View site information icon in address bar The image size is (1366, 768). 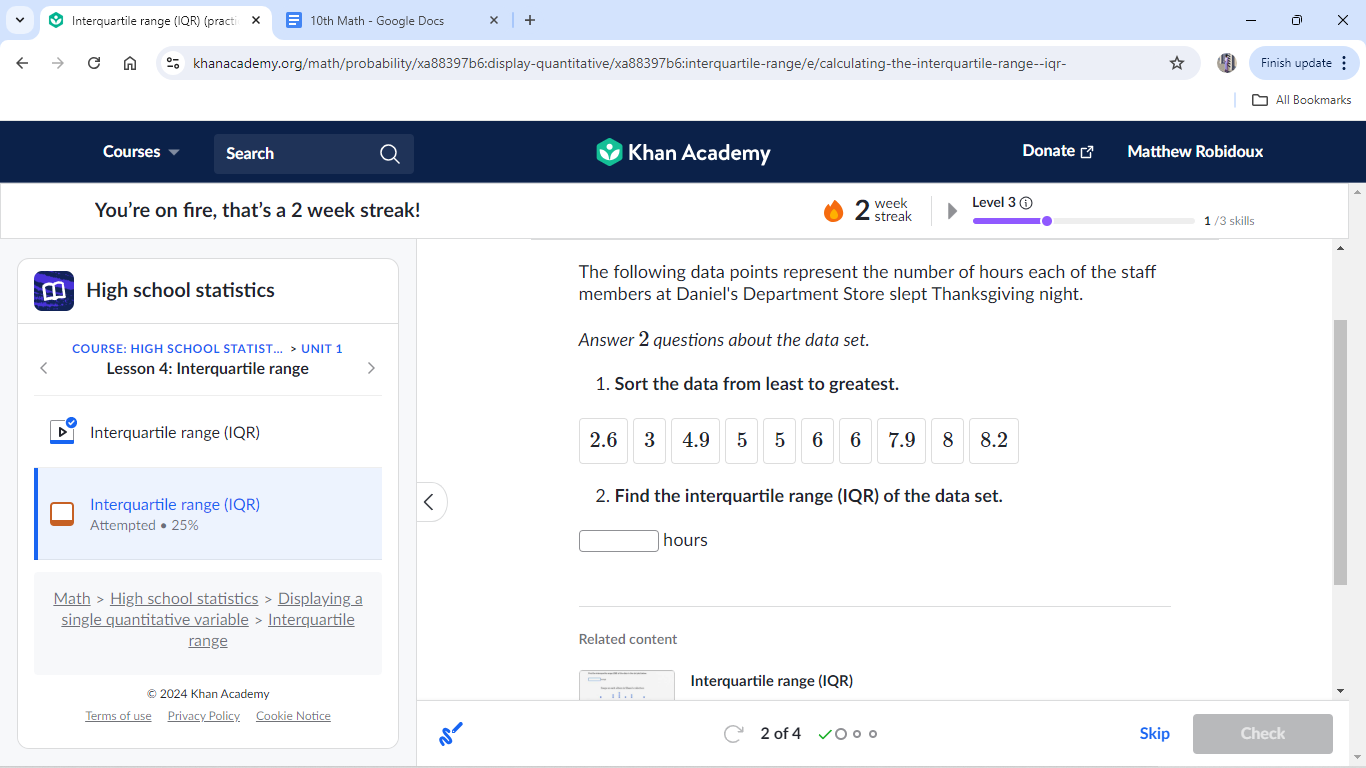[x=173, y=63]
